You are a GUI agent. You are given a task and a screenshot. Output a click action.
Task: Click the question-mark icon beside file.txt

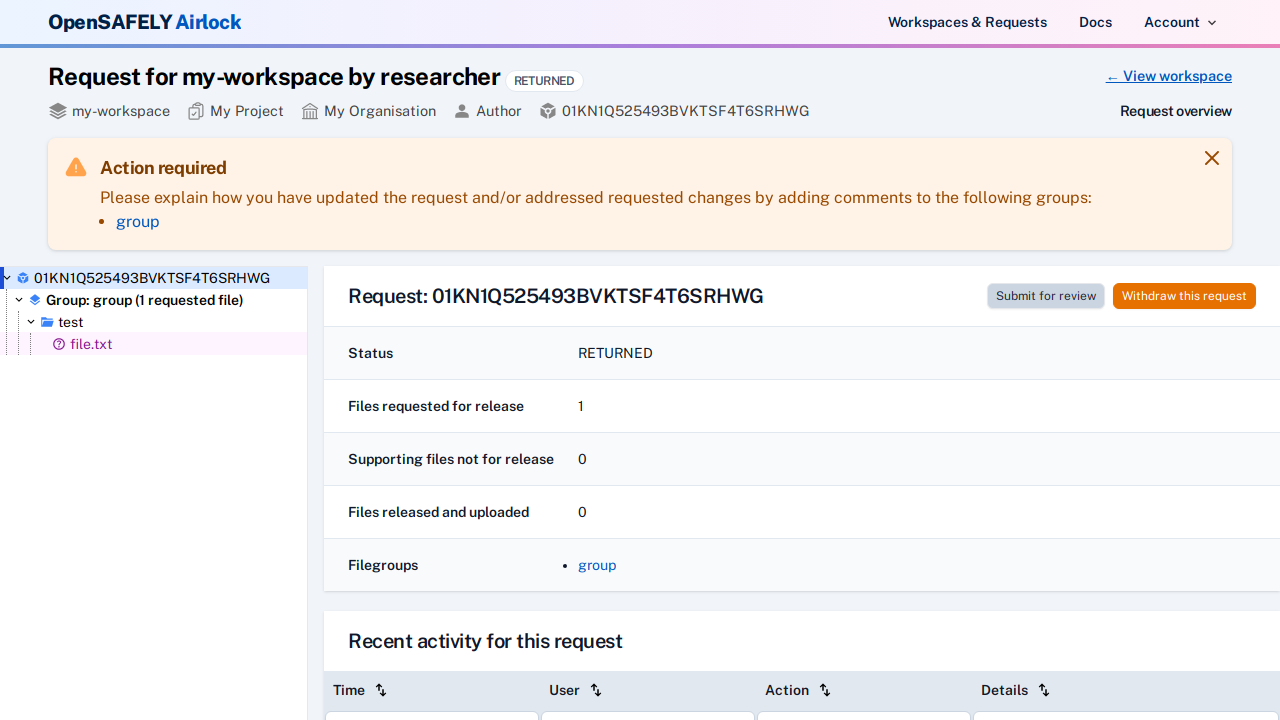[x=59, y=344]
